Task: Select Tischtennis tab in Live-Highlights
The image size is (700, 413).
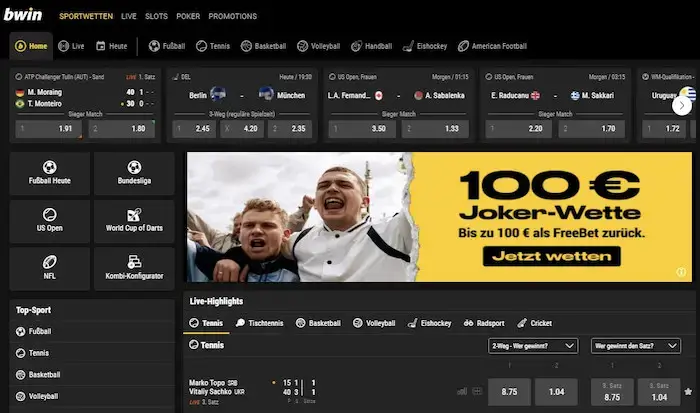Action: point(259,323)
